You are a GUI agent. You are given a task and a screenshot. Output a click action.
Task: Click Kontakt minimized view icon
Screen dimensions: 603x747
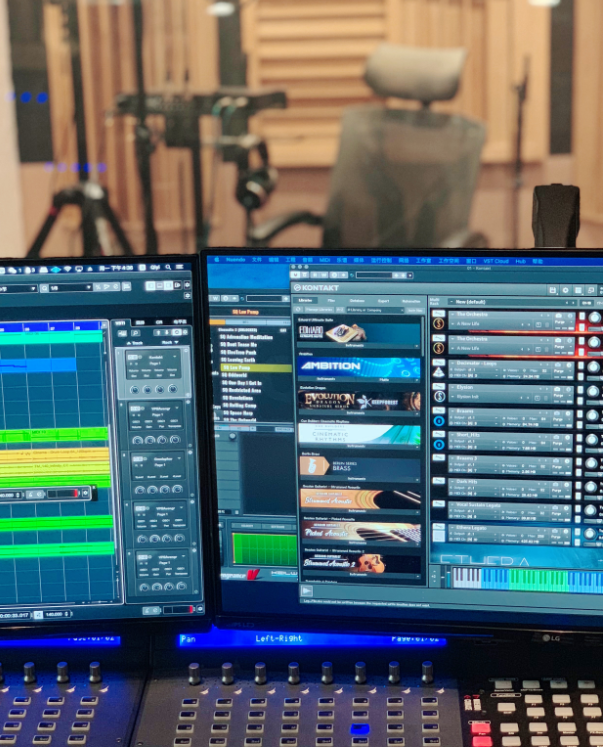[591, 290]
